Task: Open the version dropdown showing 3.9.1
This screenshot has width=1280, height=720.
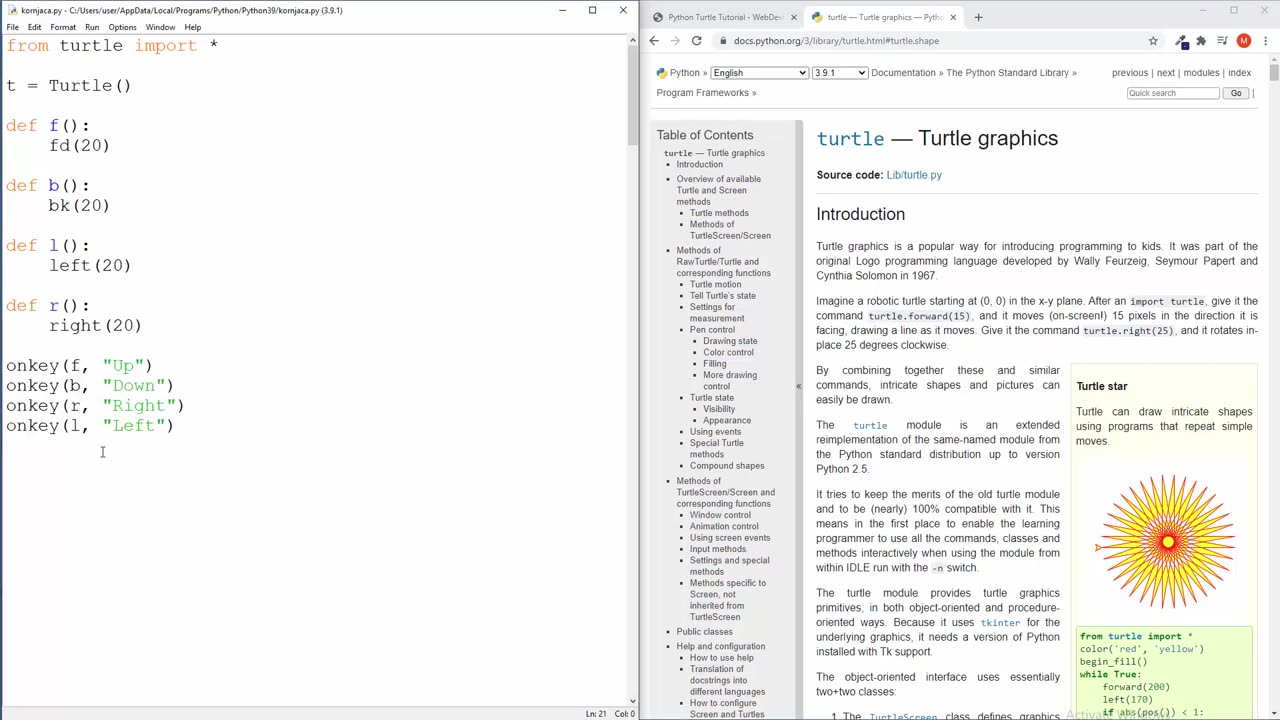Action: point(839,73)
